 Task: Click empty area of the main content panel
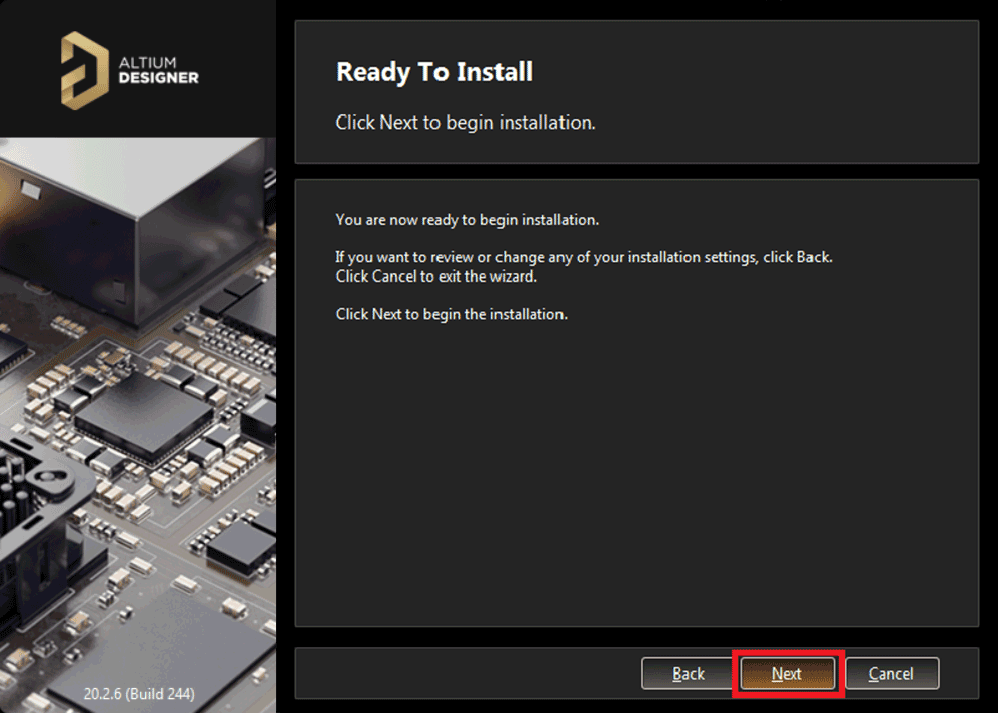point(636,470)
